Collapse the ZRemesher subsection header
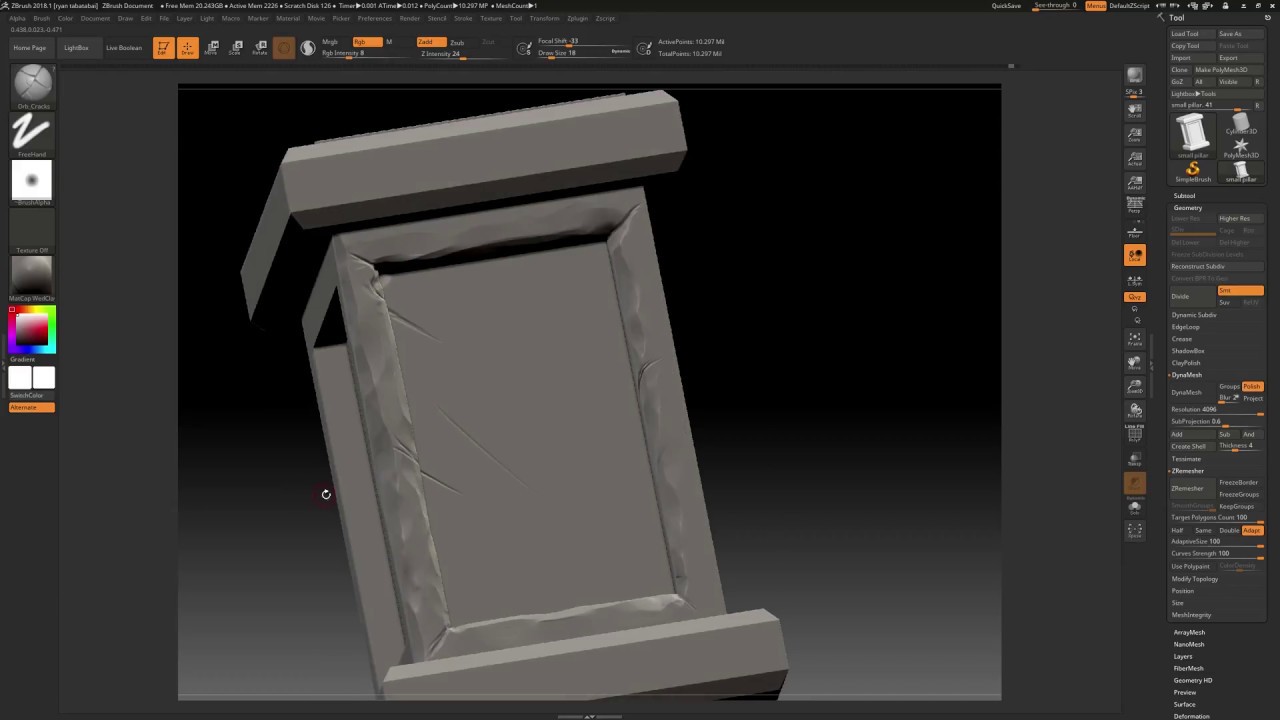This screenshot has height=720, width=1280. pos(1187,471)
